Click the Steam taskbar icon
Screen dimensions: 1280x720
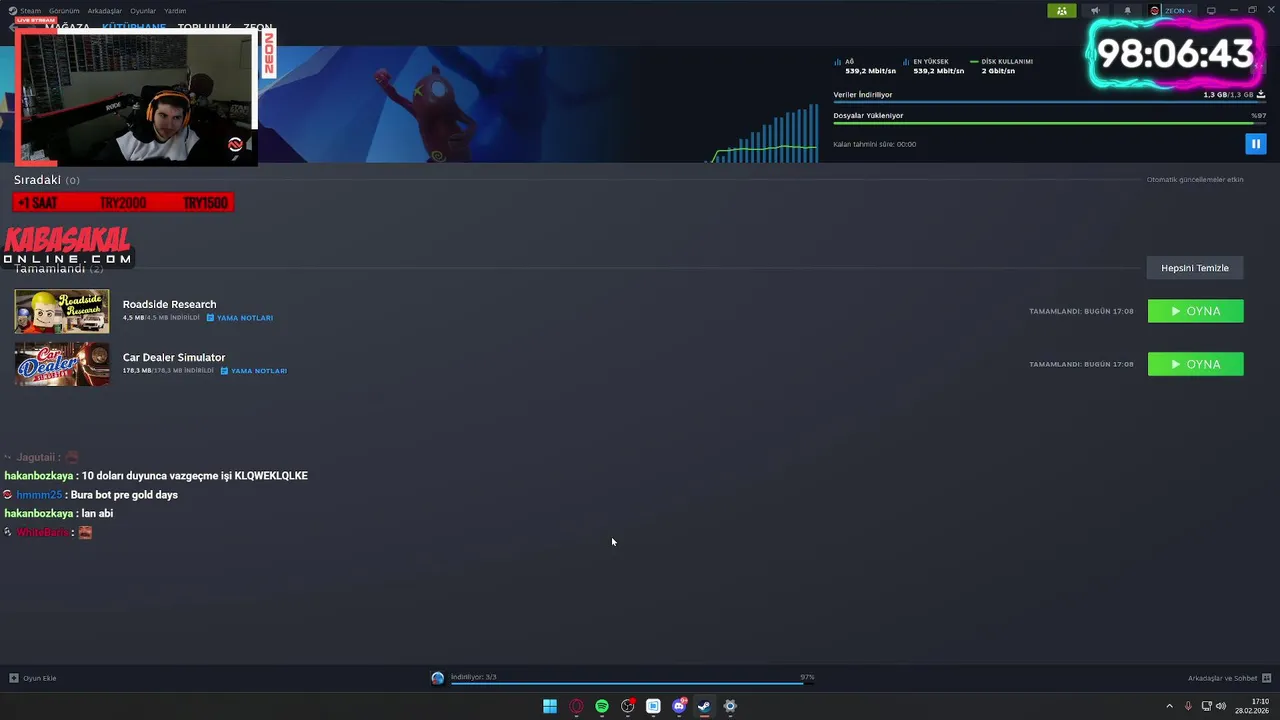[x=704, y=706]
